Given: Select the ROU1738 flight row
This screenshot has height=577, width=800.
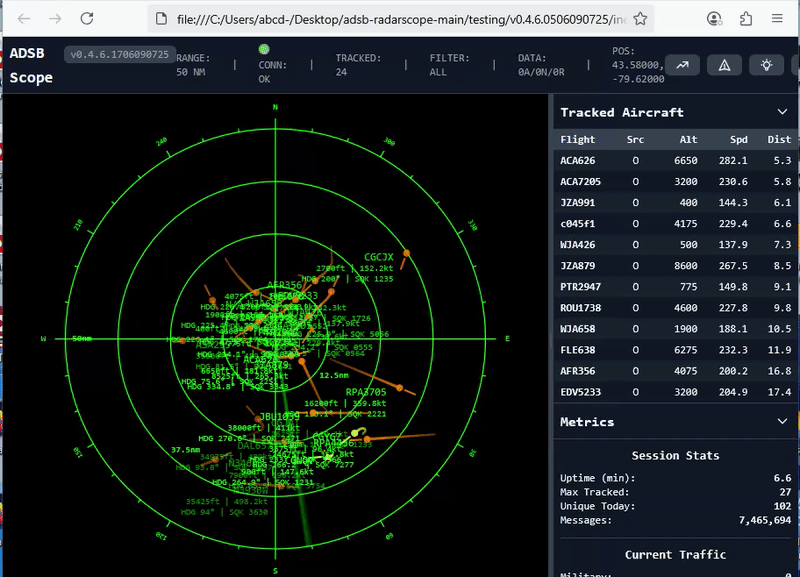Looking at the screenshot, I should point(676,308).
